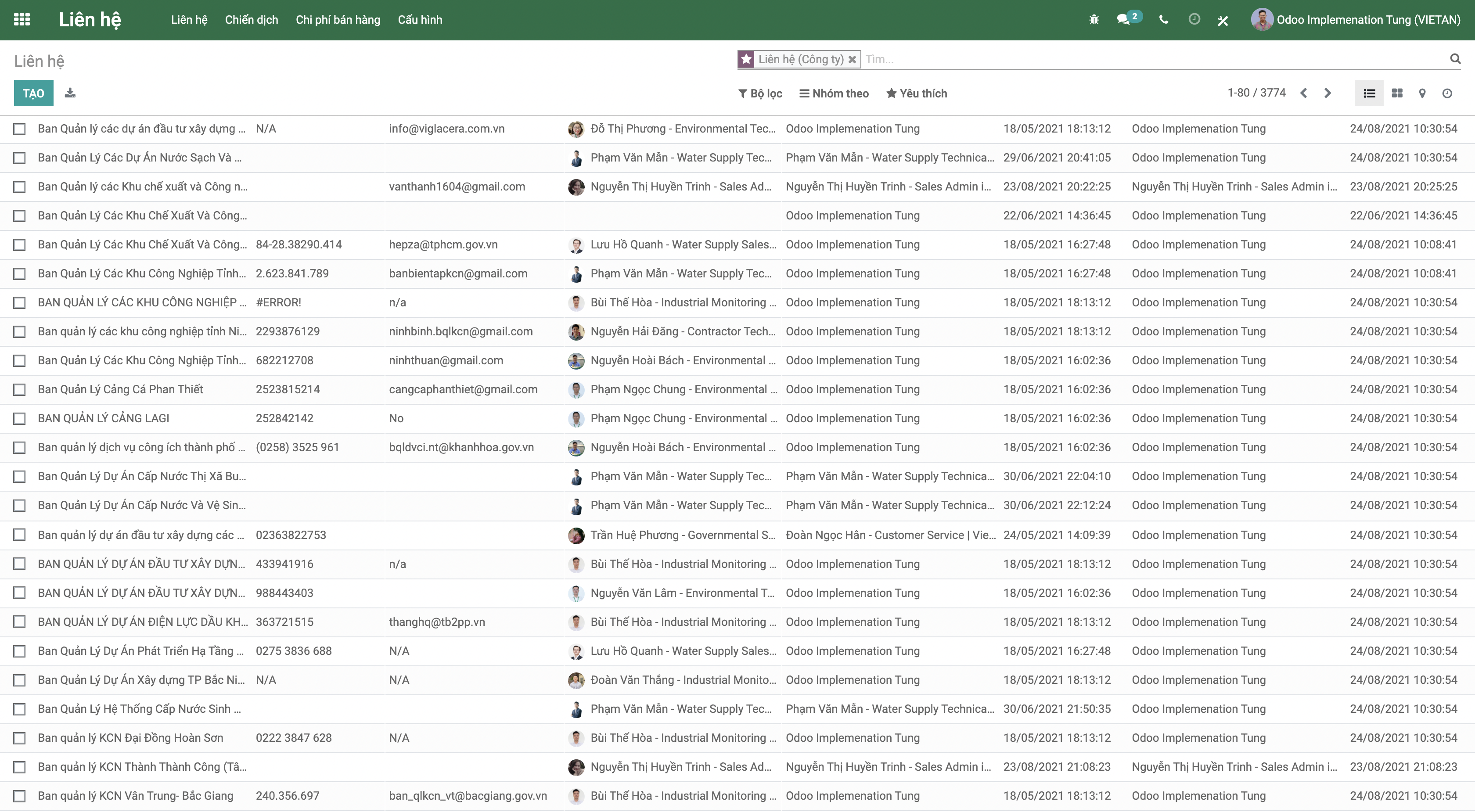Screen dimensions: 1475x812
Task: Open the Chiến dịch menu
Action: [252, 19]
